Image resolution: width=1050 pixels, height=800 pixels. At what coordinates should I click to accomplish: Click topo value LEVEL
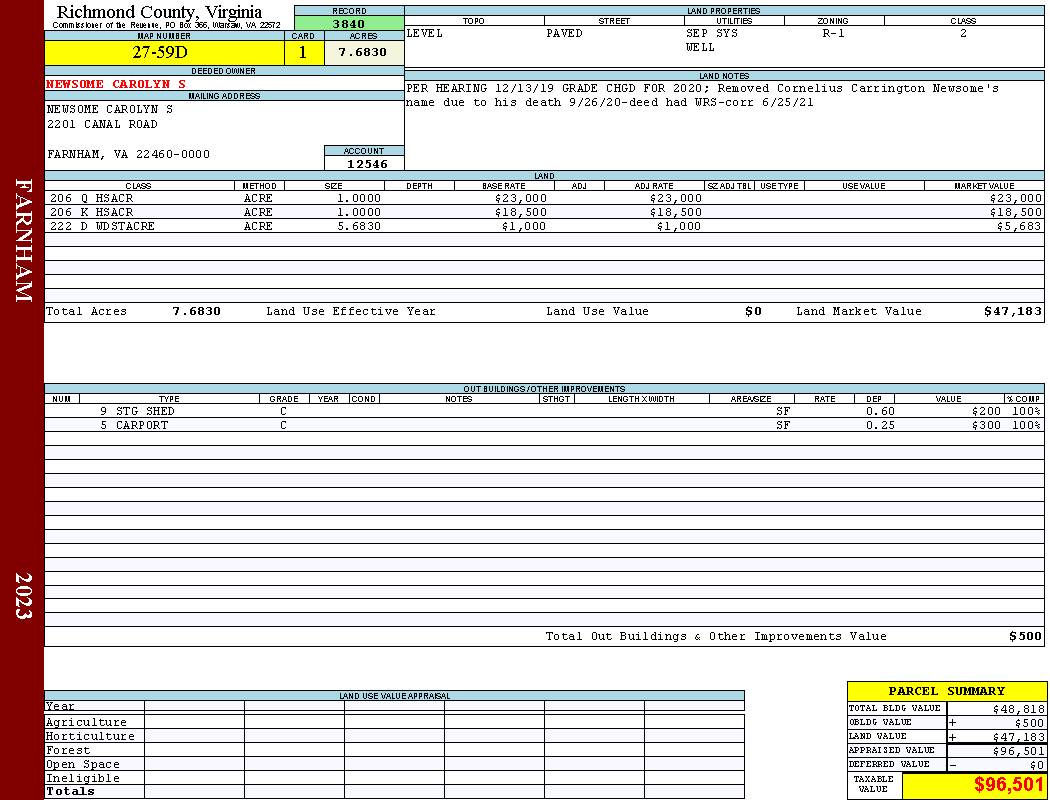425,33
